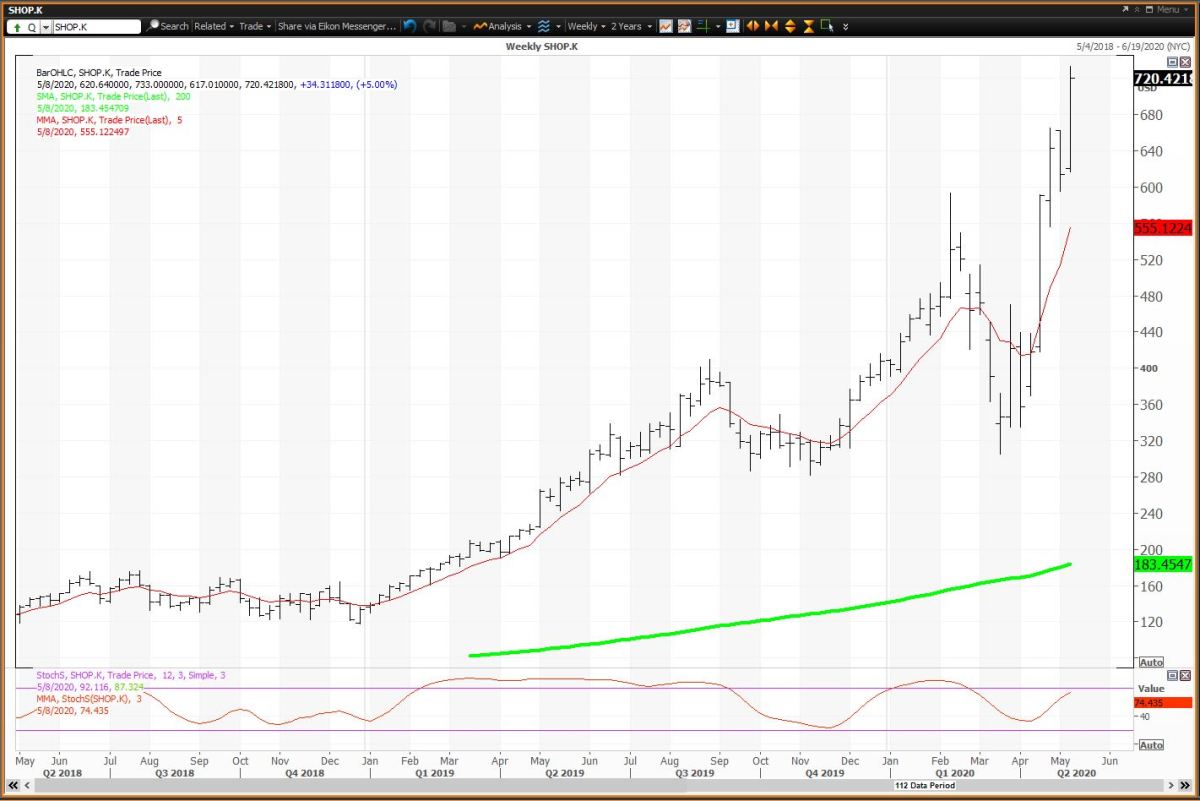The width and height of the screenshot is (1200, 801).
Task: Click the green 200 SMA legend label
Action: [x=112, y=97]
